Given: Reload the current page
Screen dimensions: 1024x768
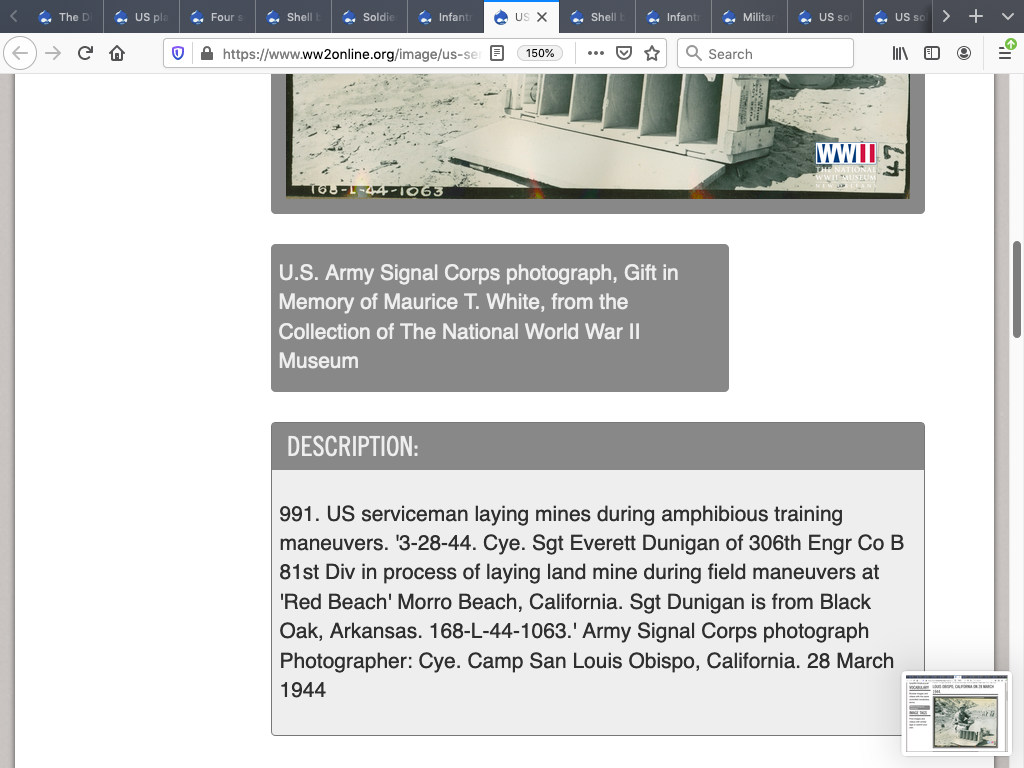Looking at the screenshot, I should point(85,54).
